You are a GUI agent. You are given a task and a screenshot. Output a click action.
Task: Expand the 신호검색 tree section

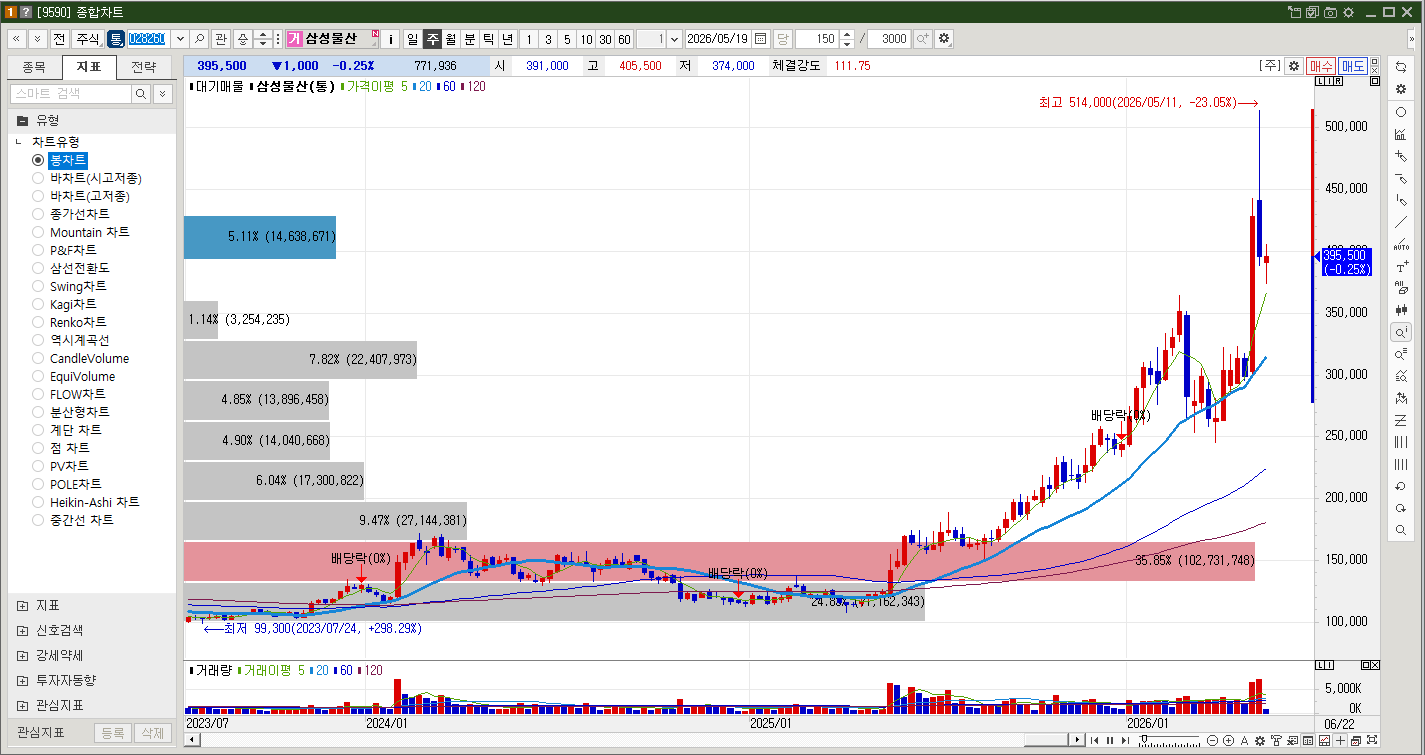22,630
